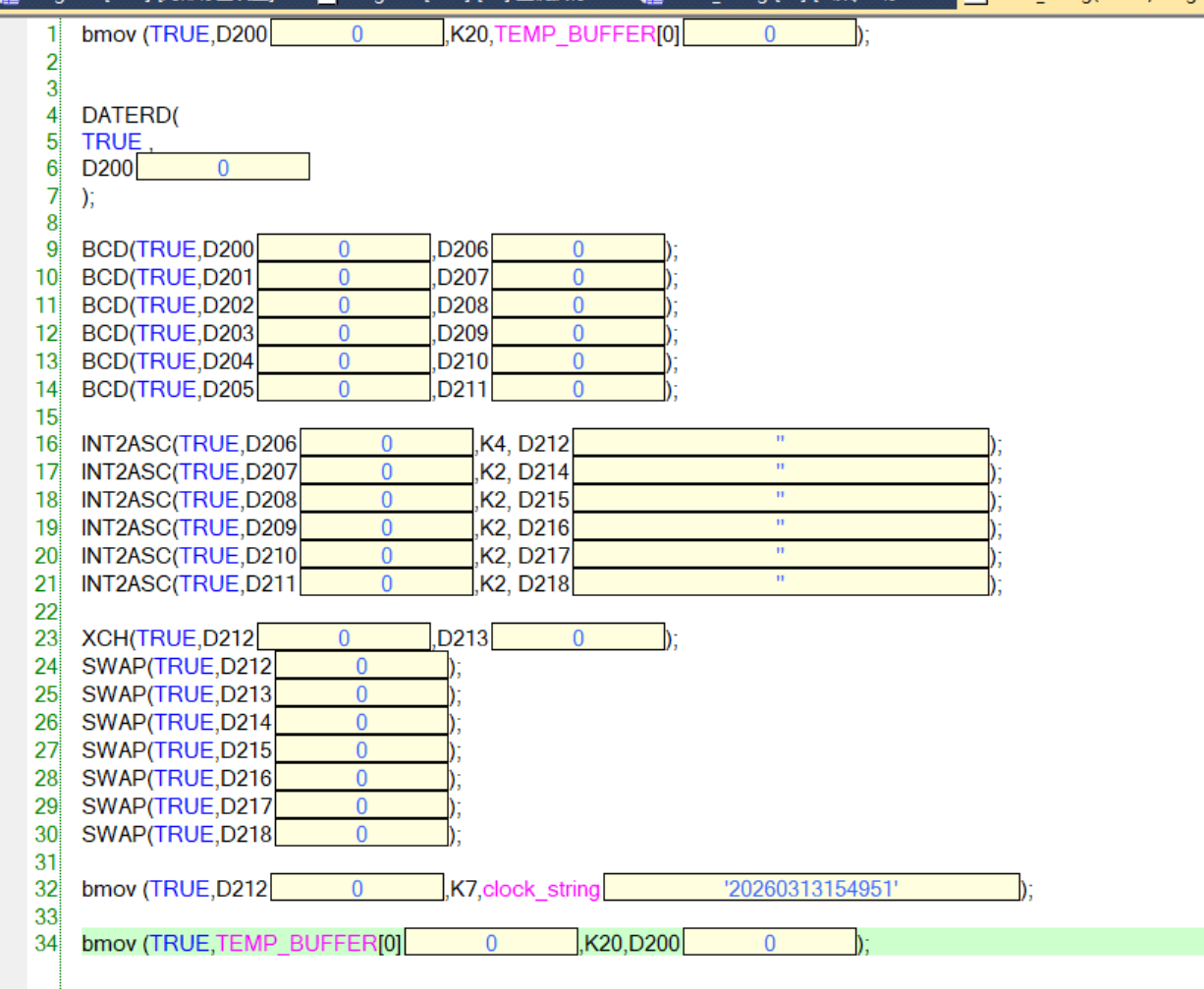This screenshot has width=1204, height=989.
Task: Click the pink clock_string variable name
Action: 541,889
